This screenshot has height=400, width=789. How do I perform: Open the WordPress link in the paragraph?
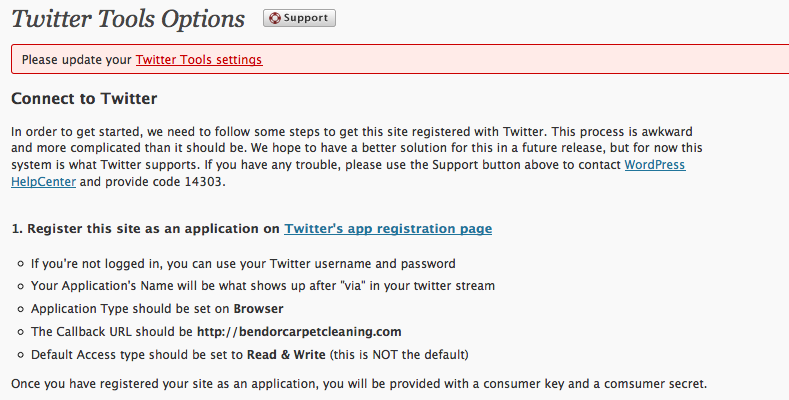655,165
